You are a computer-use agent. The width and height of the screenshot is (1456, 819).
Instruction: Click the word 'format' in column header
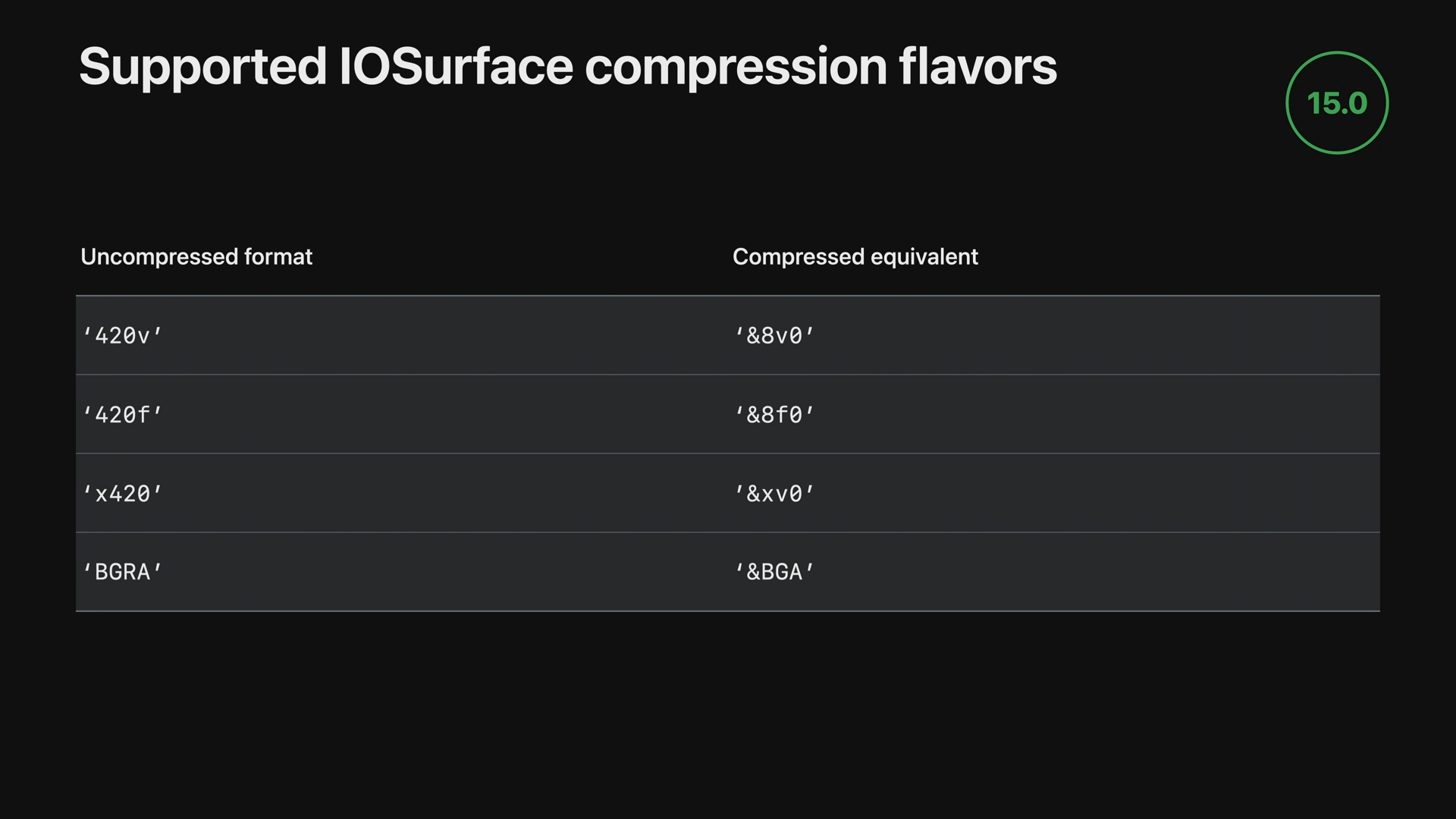point(278,257)
